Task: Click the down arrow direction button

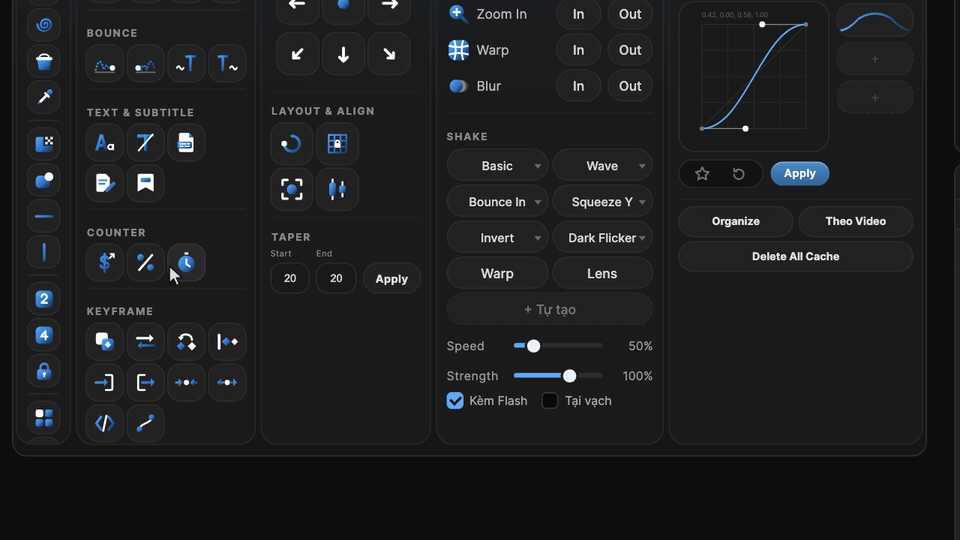Action: (343, 54)
